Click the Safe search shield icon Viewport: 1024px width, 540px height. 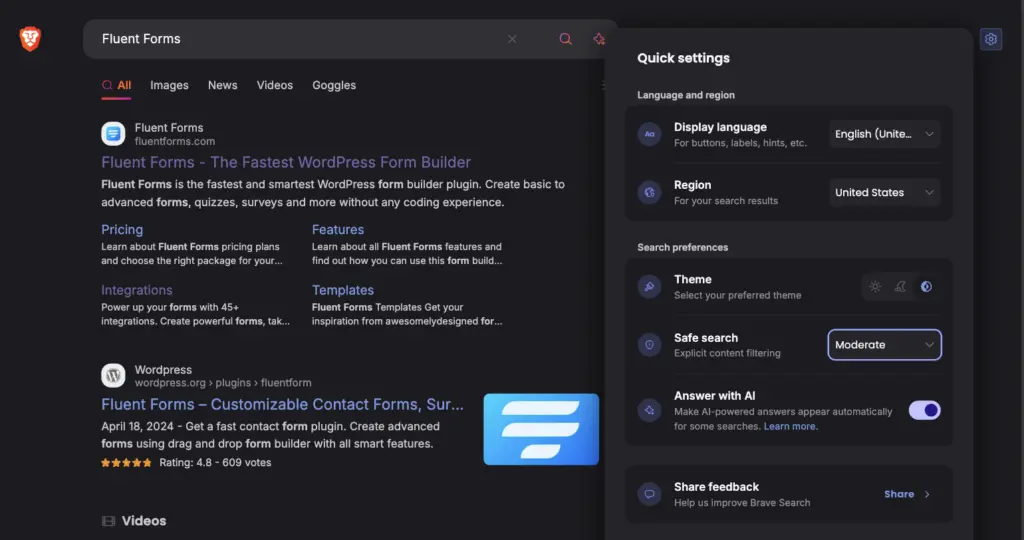[649, 345]
